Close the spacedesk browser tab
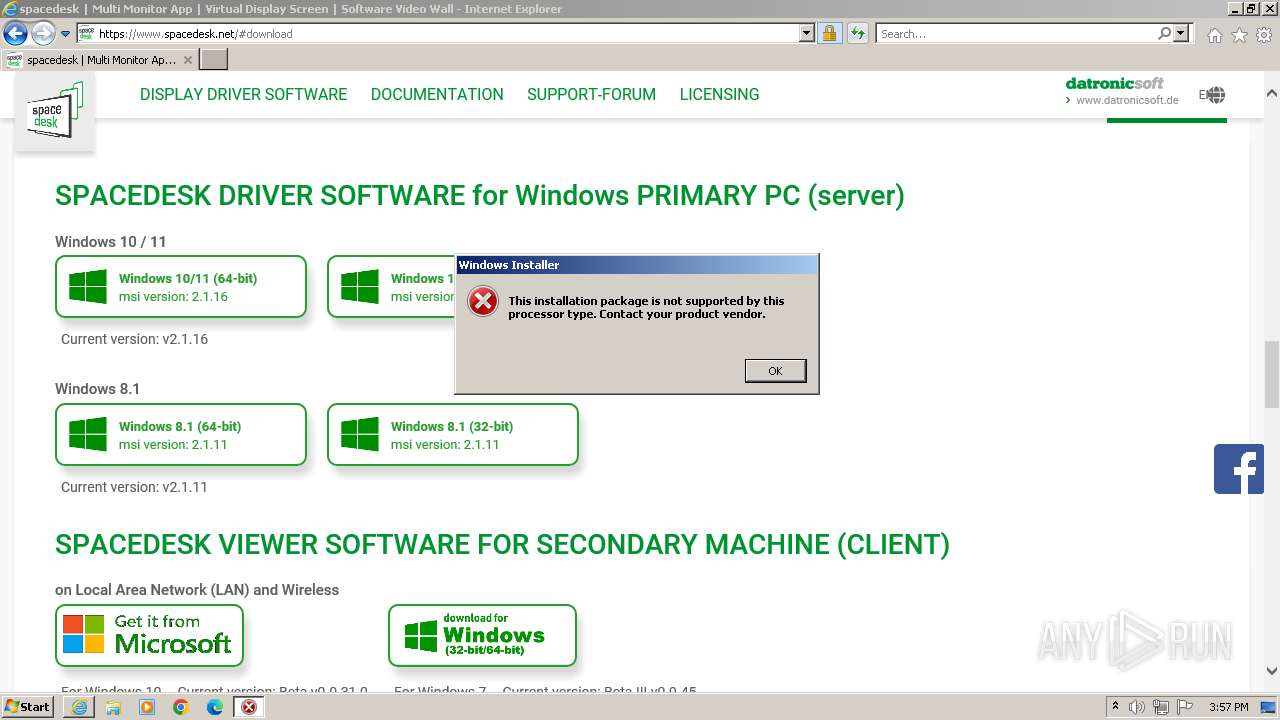Screen dimensions: 1280x720 coord(187,60)
